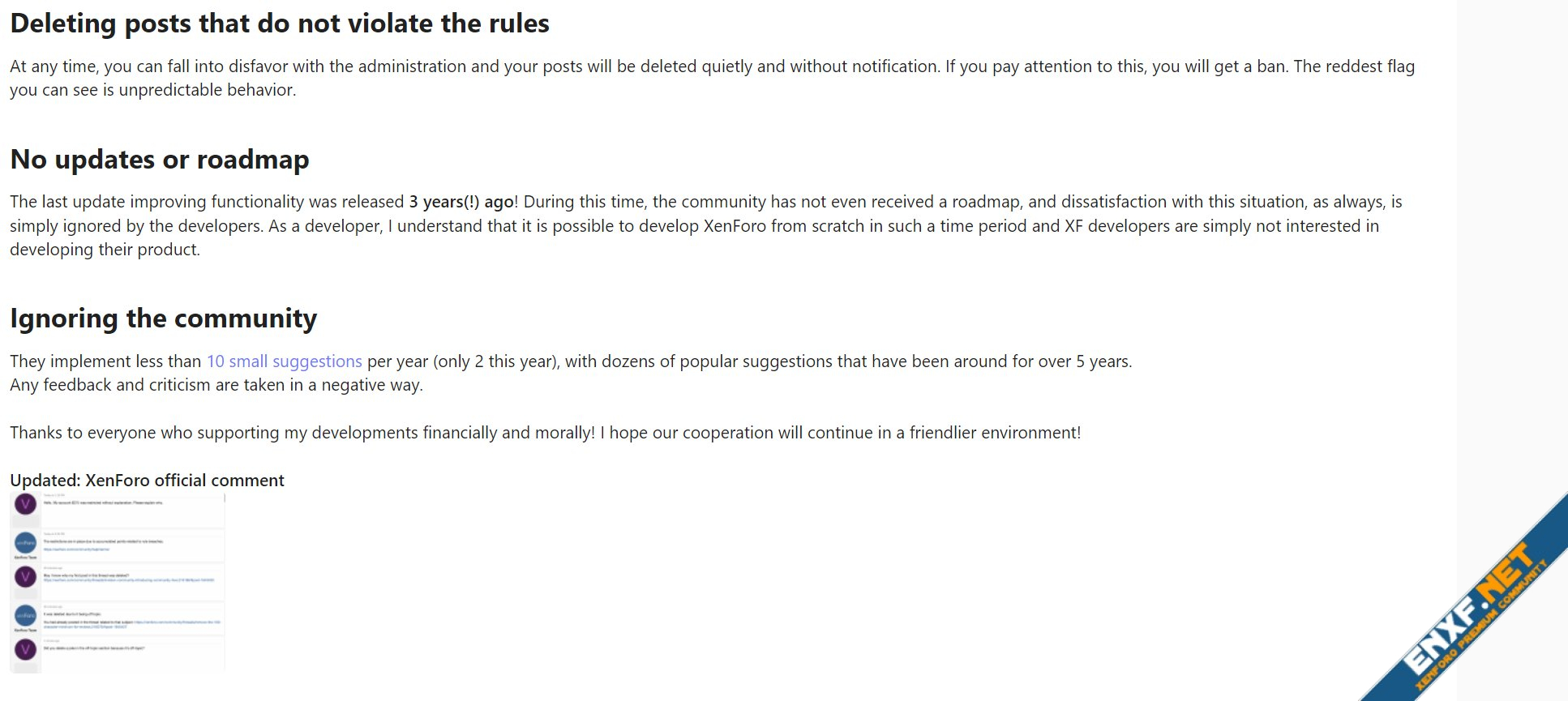This screenshot has width=1568, height=701.
Task: Click the "Thanks to everyone" closing paragraph
Action: pos(545,433)
